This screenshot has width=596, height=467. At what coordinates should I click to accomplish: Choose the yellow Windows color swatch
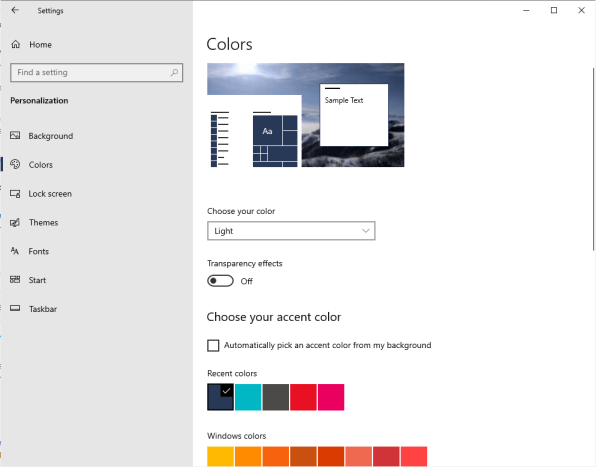pyautogui.click(x=220, y=456)
